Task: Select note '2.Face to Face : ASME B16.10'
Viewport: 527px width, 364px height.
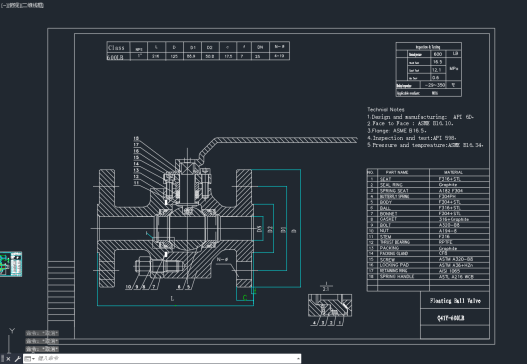Action: [x=410, y=123]
